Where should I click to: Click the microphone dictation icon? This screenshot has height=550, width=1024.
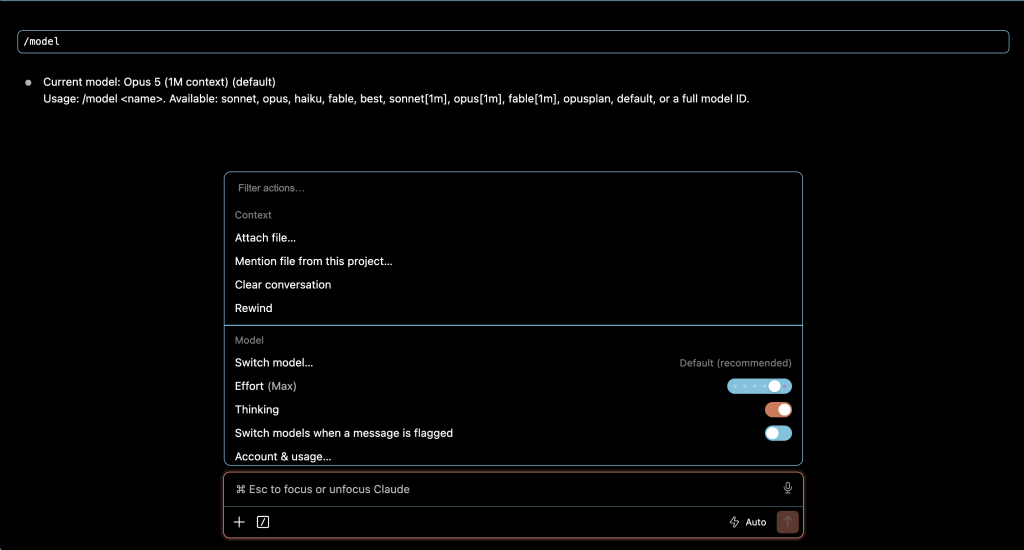pos(788,488)
